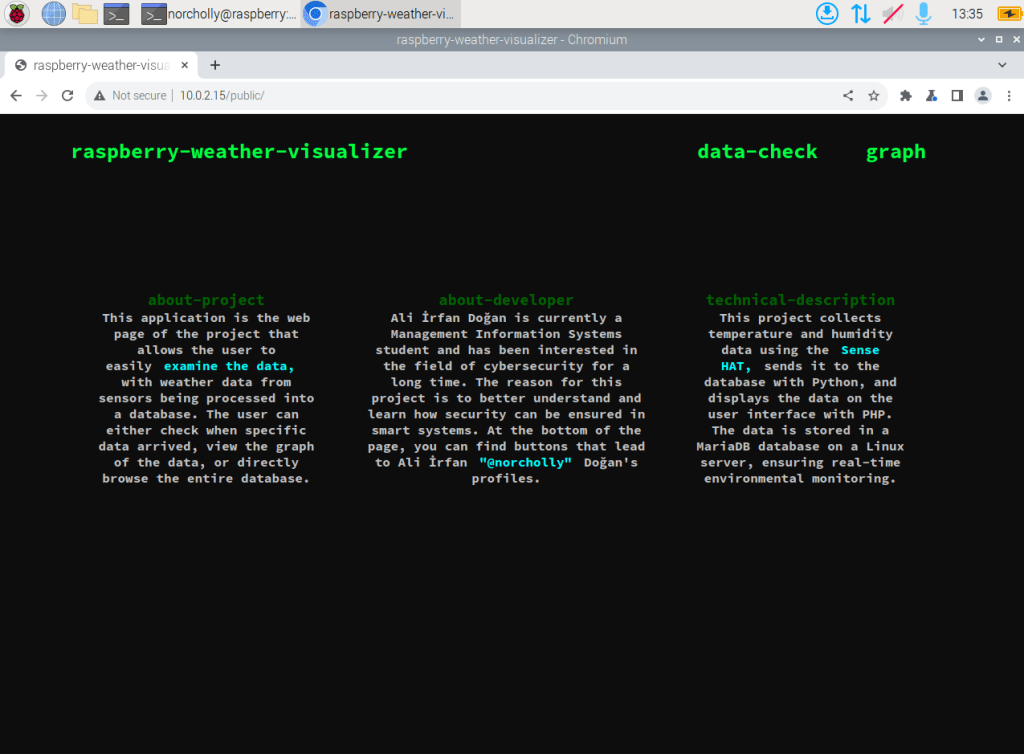Open the Chromium extensions puzzle icon
This screenshot has width=1024, height=754.
(x=906, y=96)
